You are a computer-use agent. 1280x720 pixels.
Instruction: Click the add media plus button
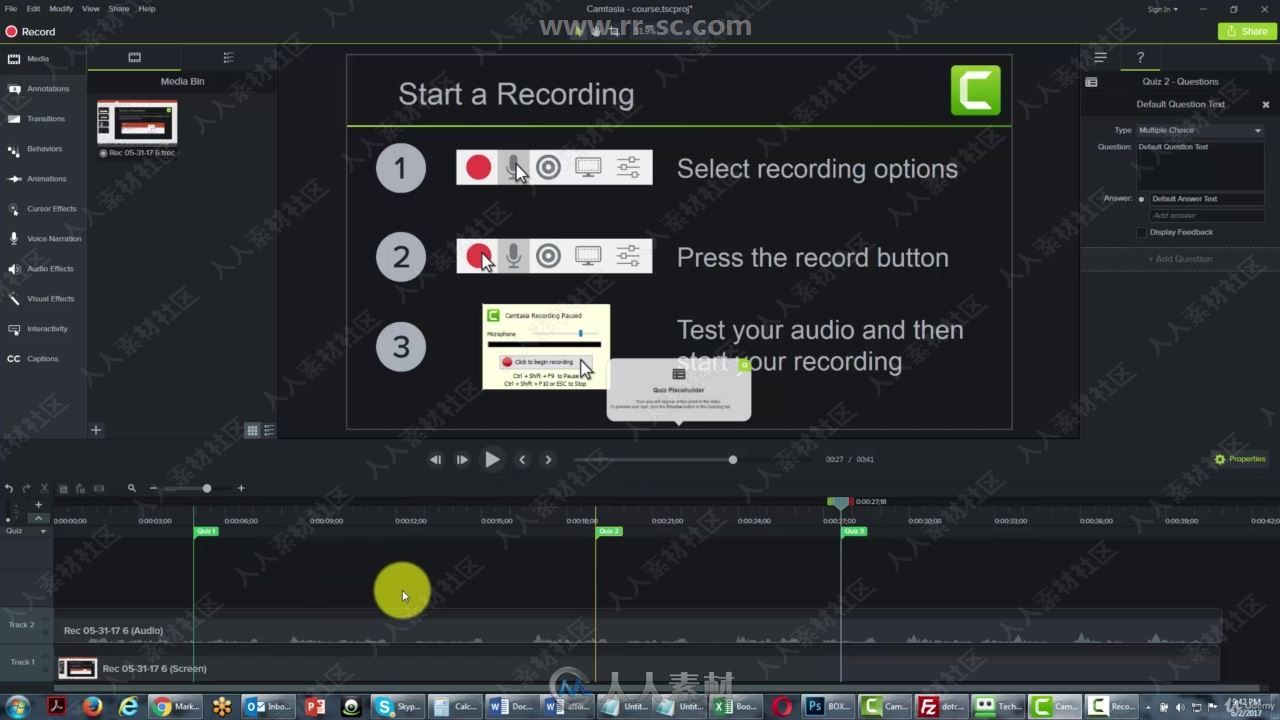click(x=96, y=430)
